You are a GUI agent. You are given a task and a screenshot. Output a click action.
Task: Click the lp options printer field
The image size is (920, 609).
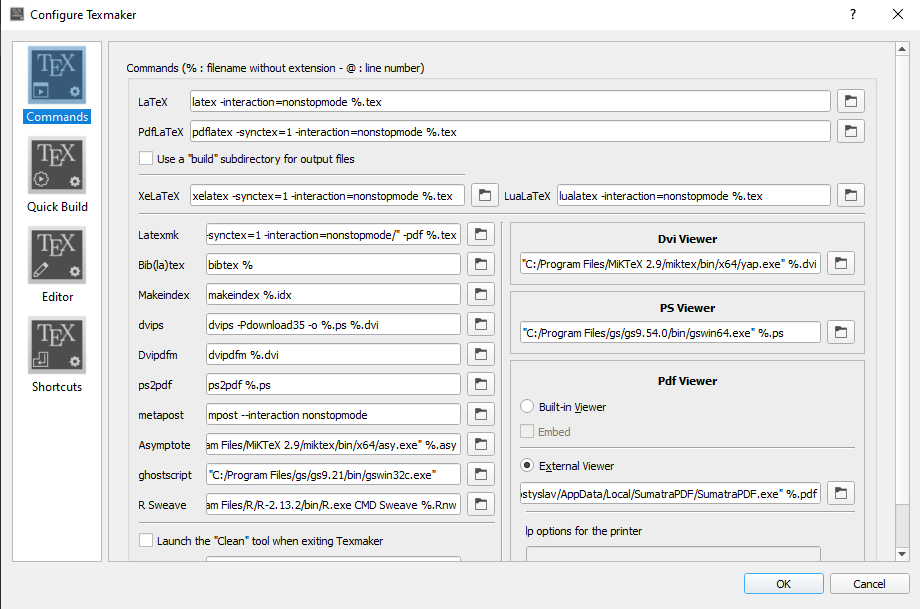tap(673, 553)
